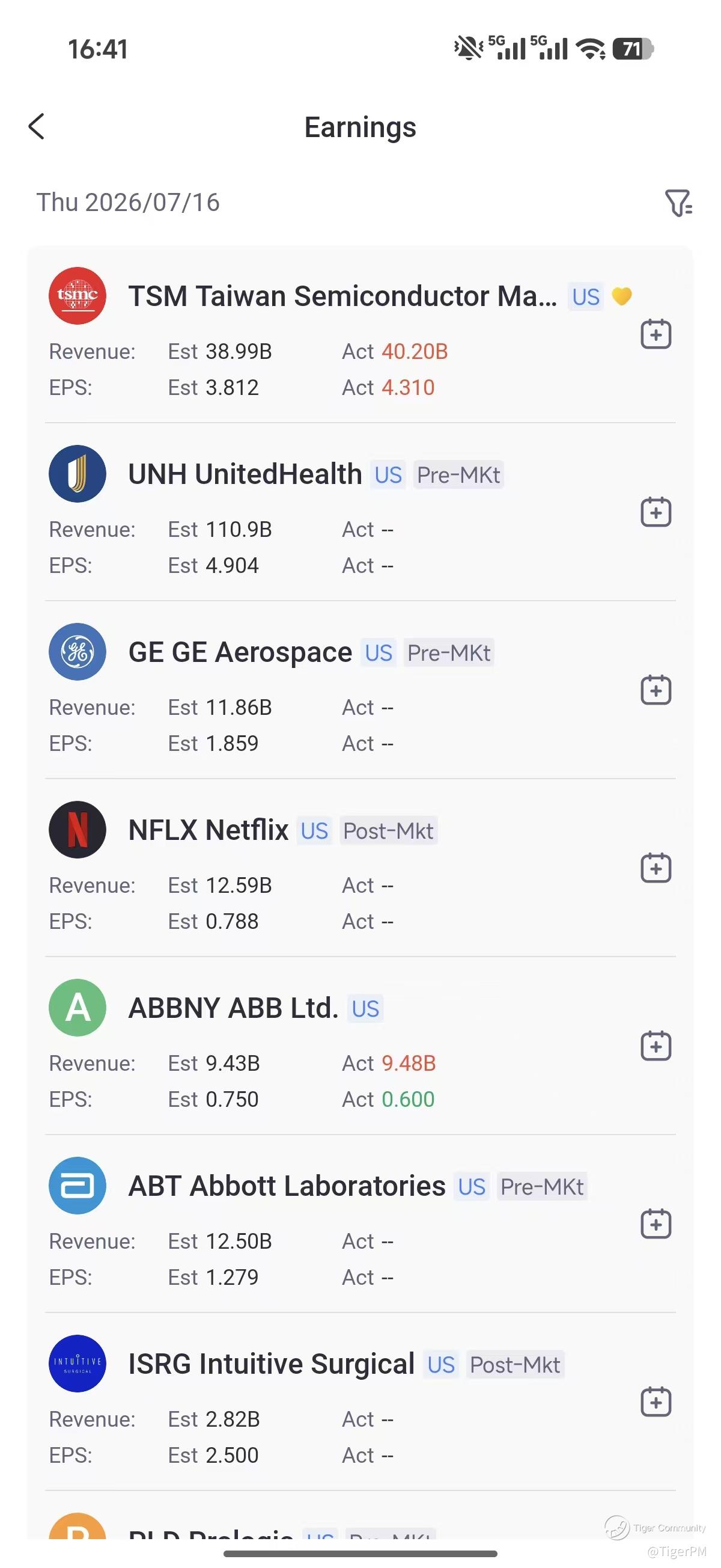721x1568 pixels.
Task: Open ABT Abbott Laboratories stock entry
Action: point(287,1186)
